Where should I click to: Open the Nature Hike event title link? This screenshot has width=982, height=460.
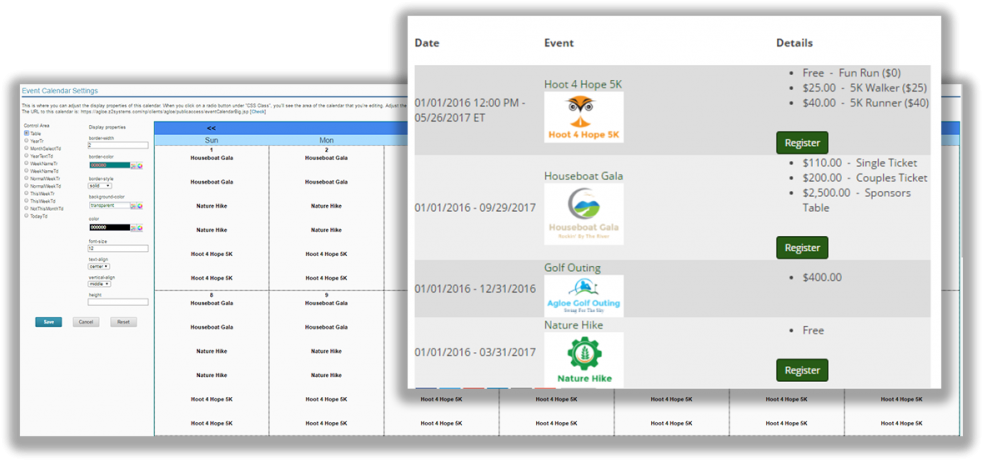574,325
